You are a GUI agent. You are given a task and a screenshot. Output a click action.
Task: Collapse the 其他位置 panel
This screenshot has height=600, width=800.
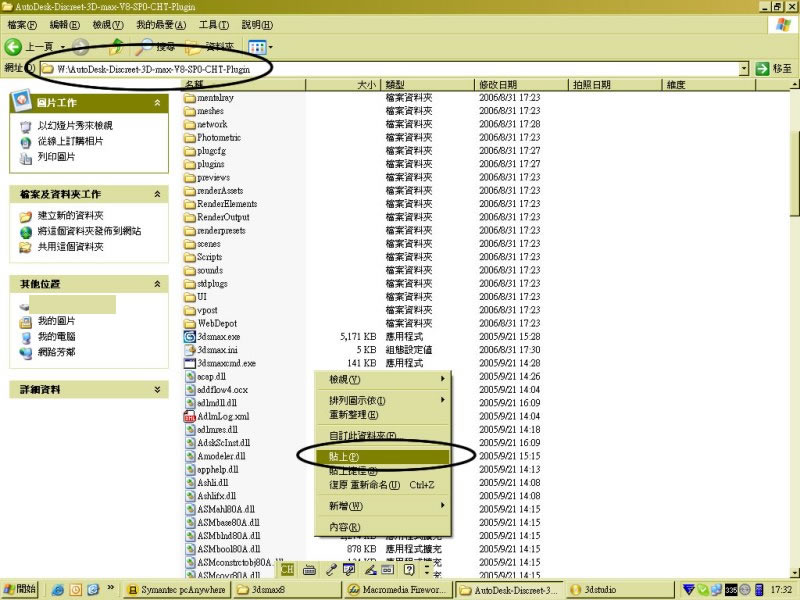157,284
